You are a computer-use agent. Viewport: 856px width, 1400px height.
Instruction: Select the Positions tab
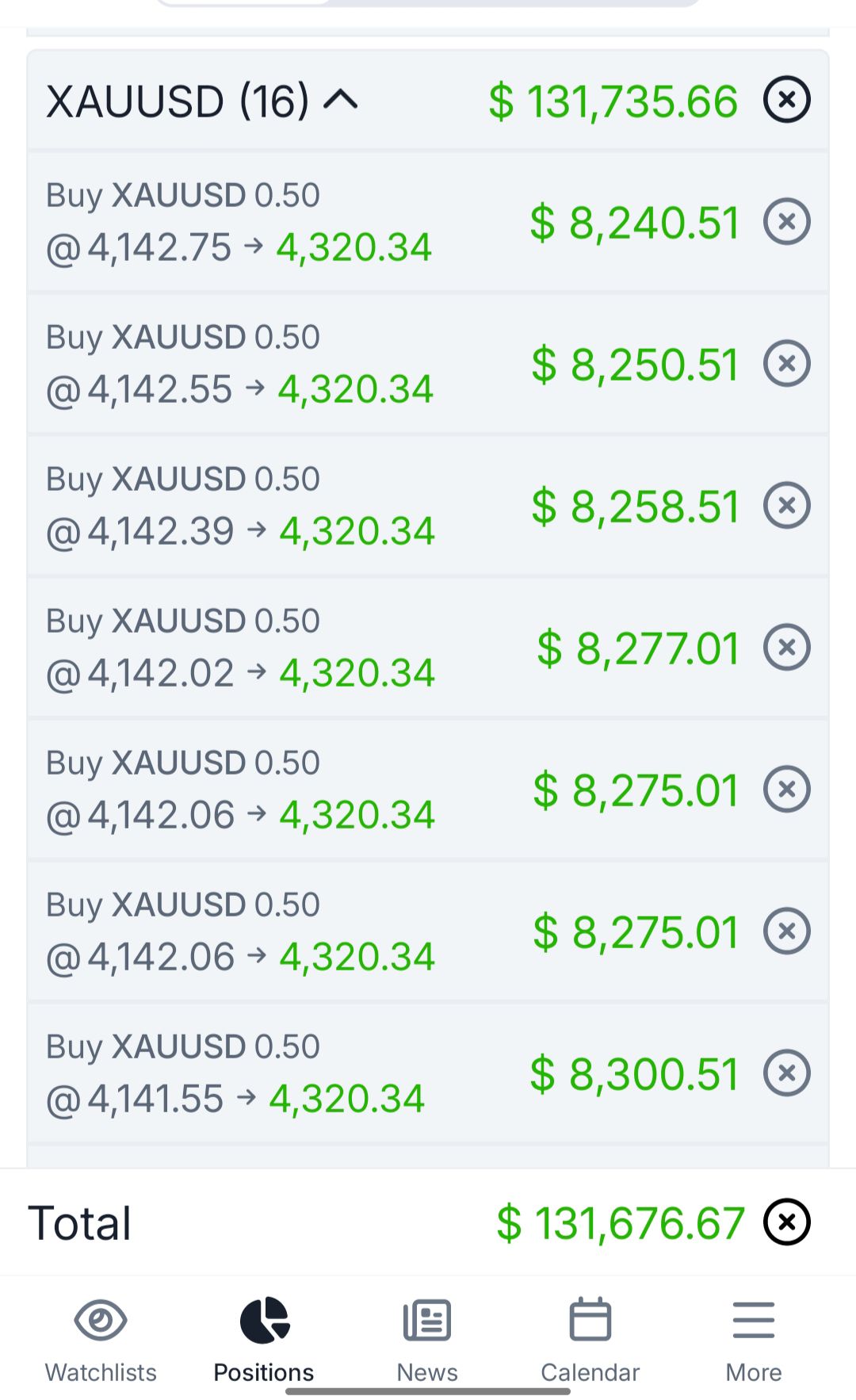tap(264, 1340)
